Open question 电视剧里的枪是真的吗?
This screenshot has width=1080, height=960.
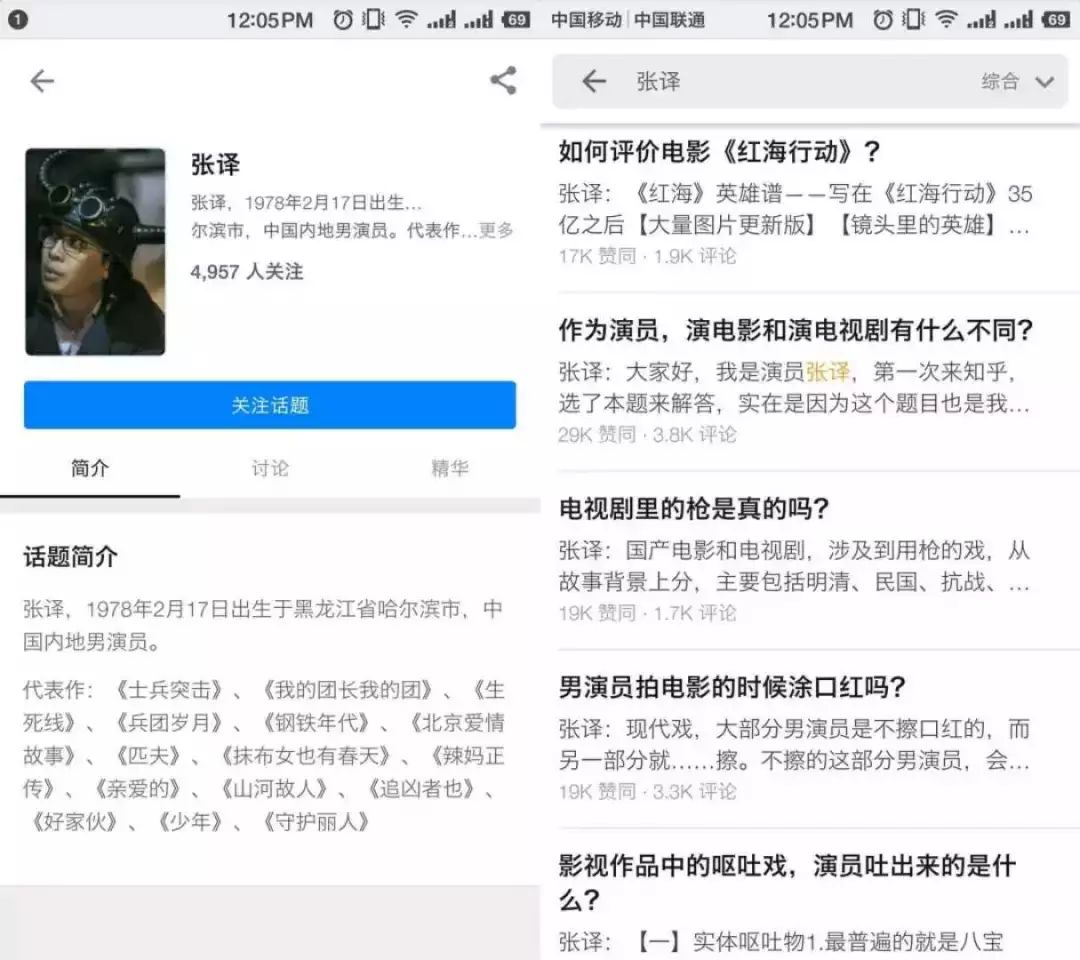694,509
